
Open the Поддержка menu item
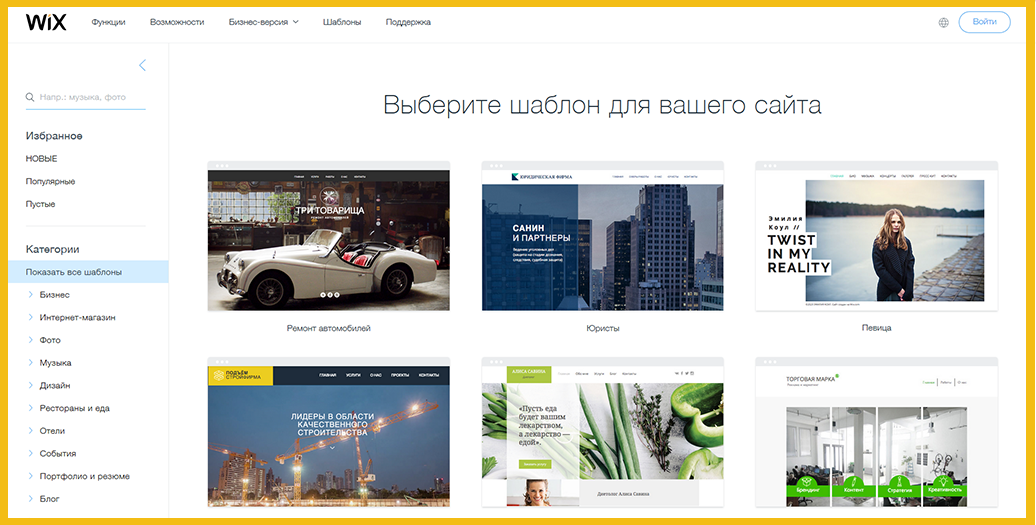[408, 22]
